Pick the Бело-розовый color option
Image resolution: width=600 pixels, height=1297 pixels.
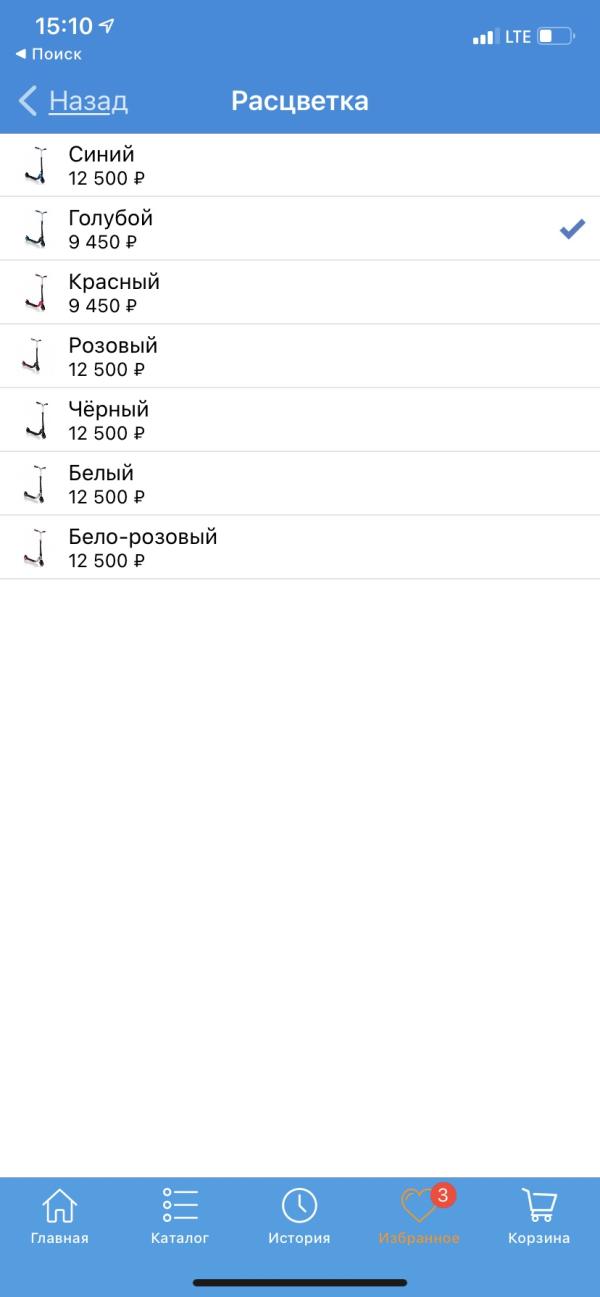point(300,548)
